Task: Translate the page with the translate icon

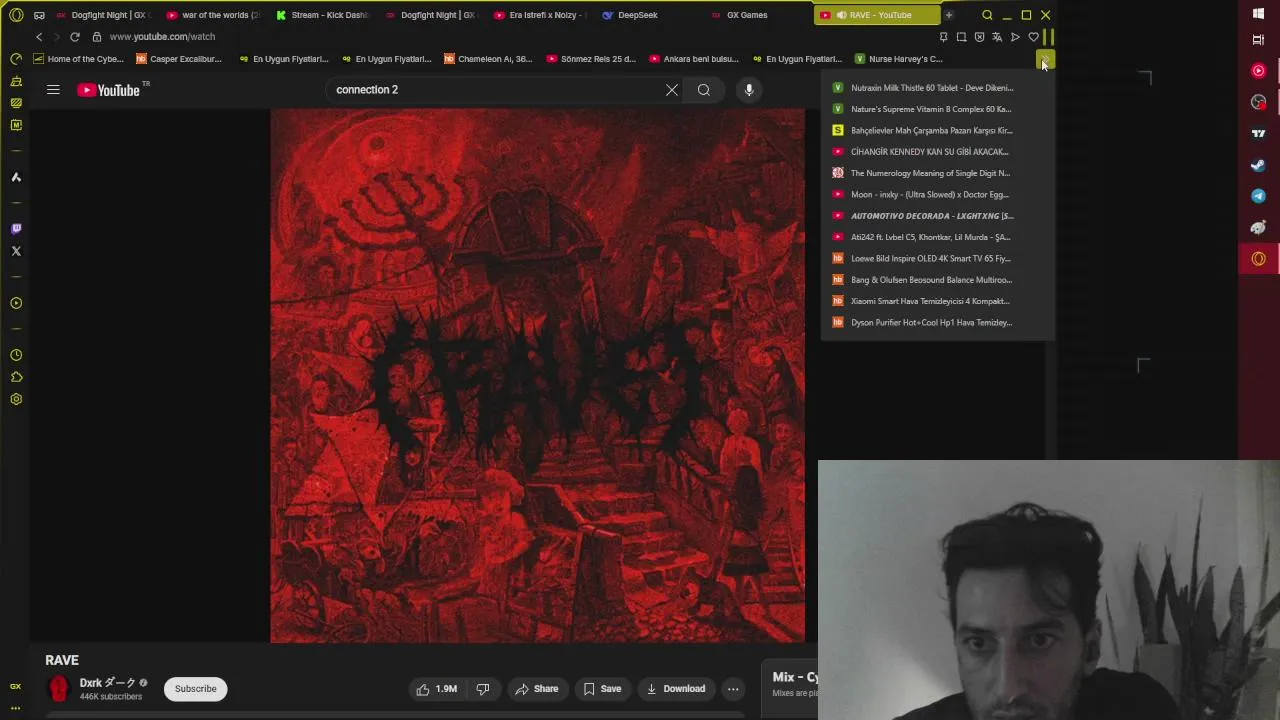Action: pyautogui.click(x=997, y=37)
